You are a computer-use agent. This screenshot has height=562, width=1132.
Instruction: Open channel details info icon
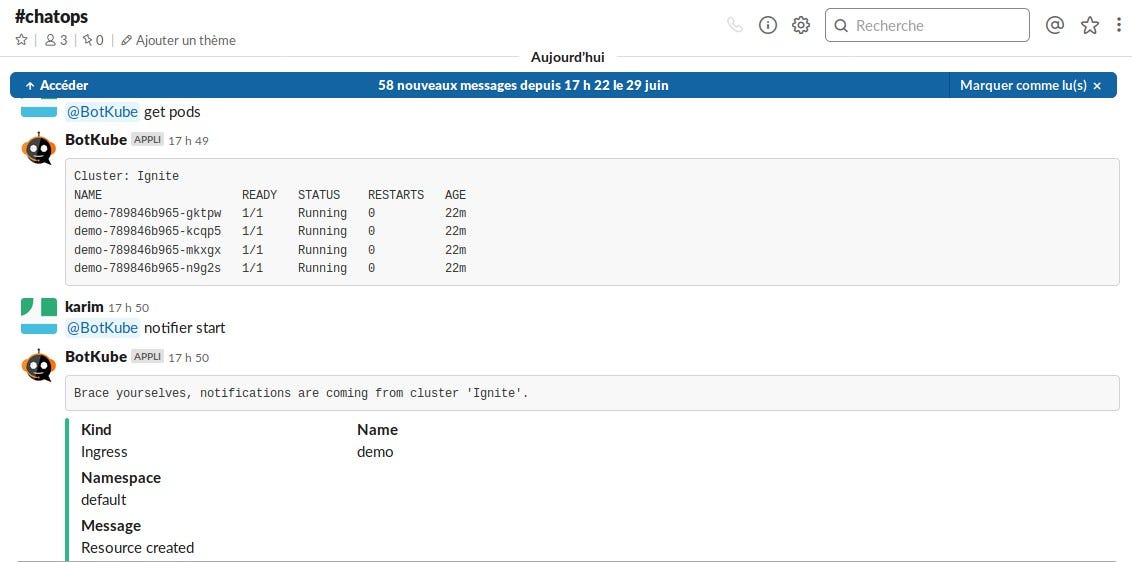(767, 25)
